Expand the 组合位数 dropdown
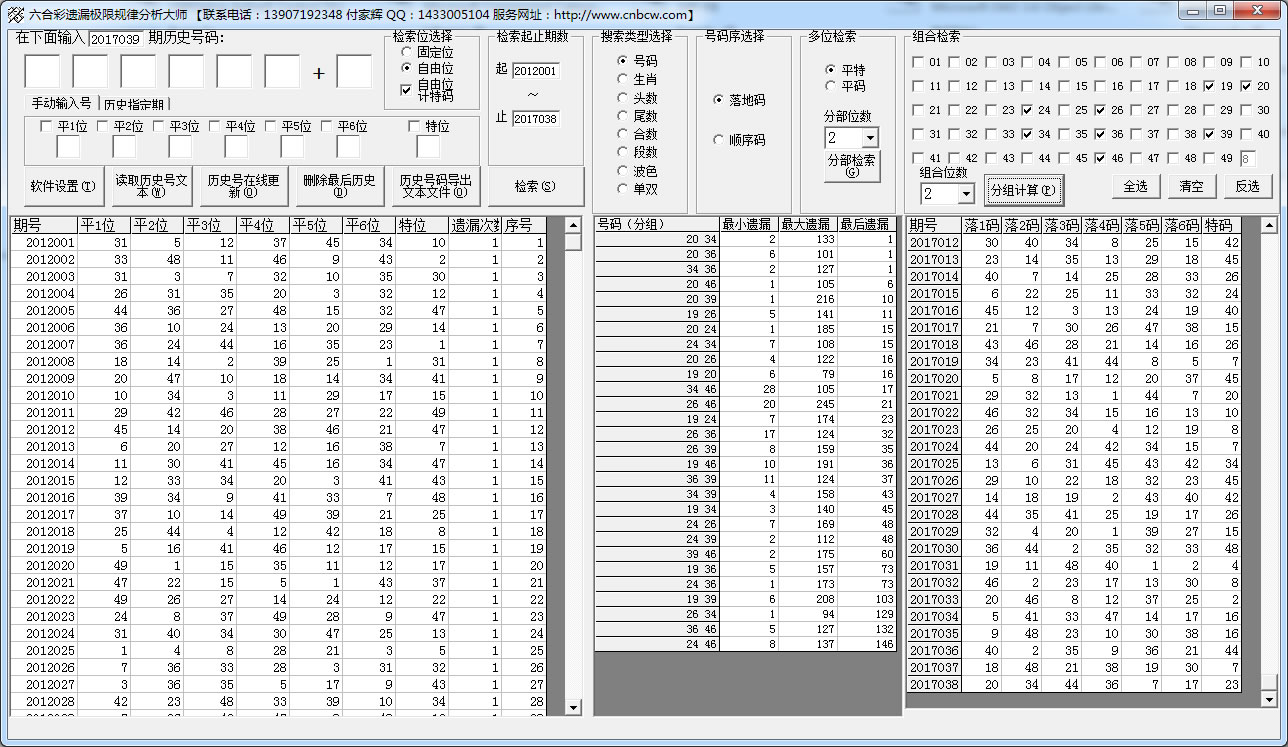Viewport: 1288px width, 747px height. click(965, 194)
